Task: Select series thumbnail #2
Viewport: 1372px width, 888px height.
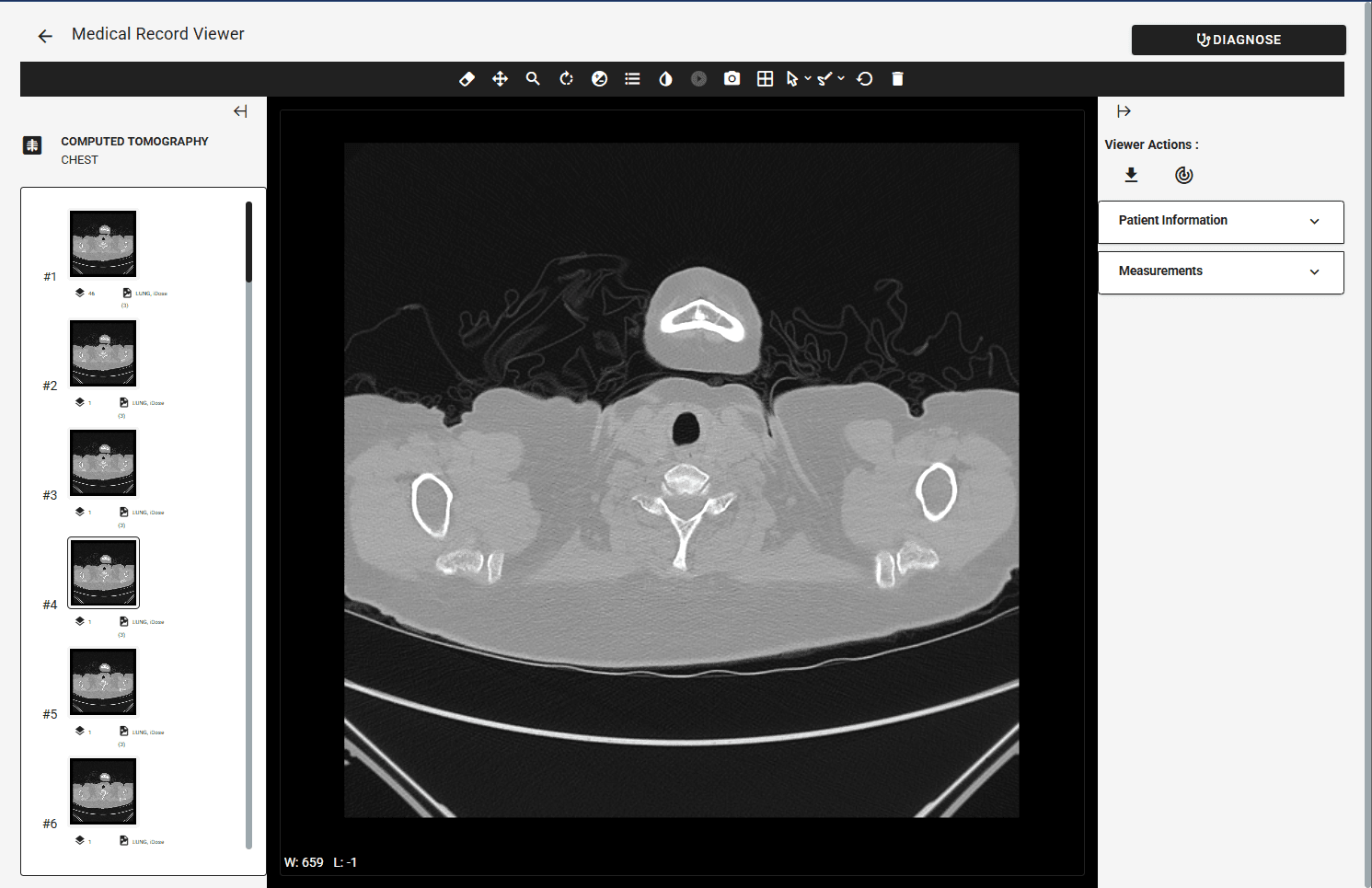Action: pos(103,353)
